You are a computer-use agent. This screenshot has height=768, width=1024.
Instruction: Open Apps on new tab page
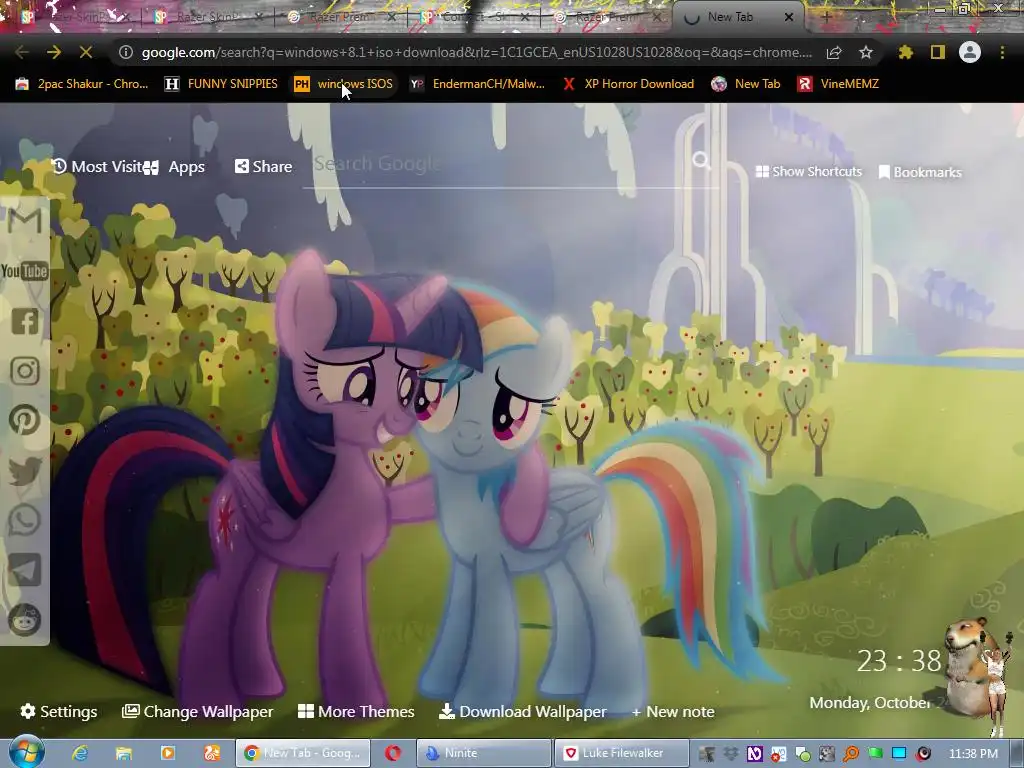point(174,167)
